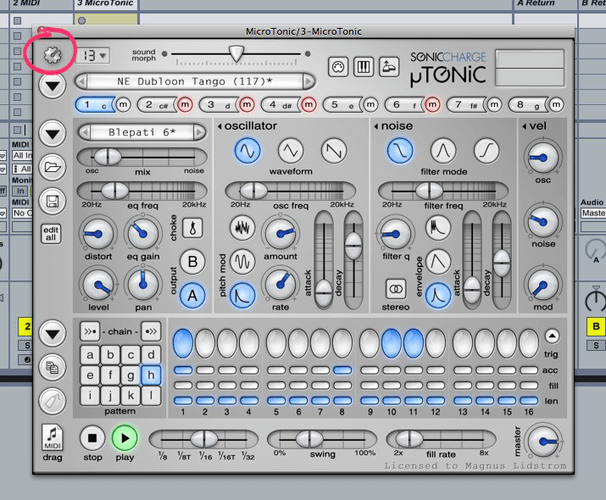
Task: Open the drum patch menu arrow
Action: [52, 133]
